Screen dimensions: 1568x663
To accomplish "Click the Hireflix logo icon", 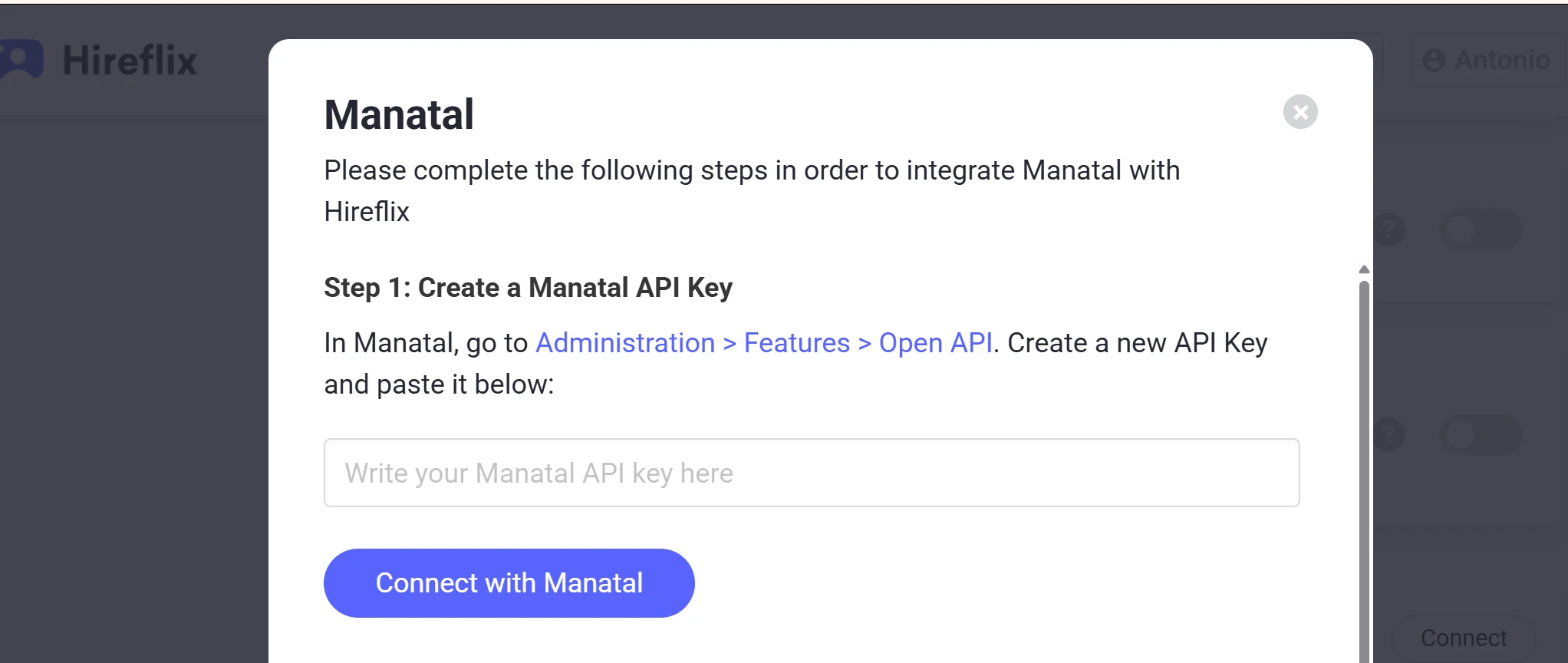I will click(x=21, y=59).
